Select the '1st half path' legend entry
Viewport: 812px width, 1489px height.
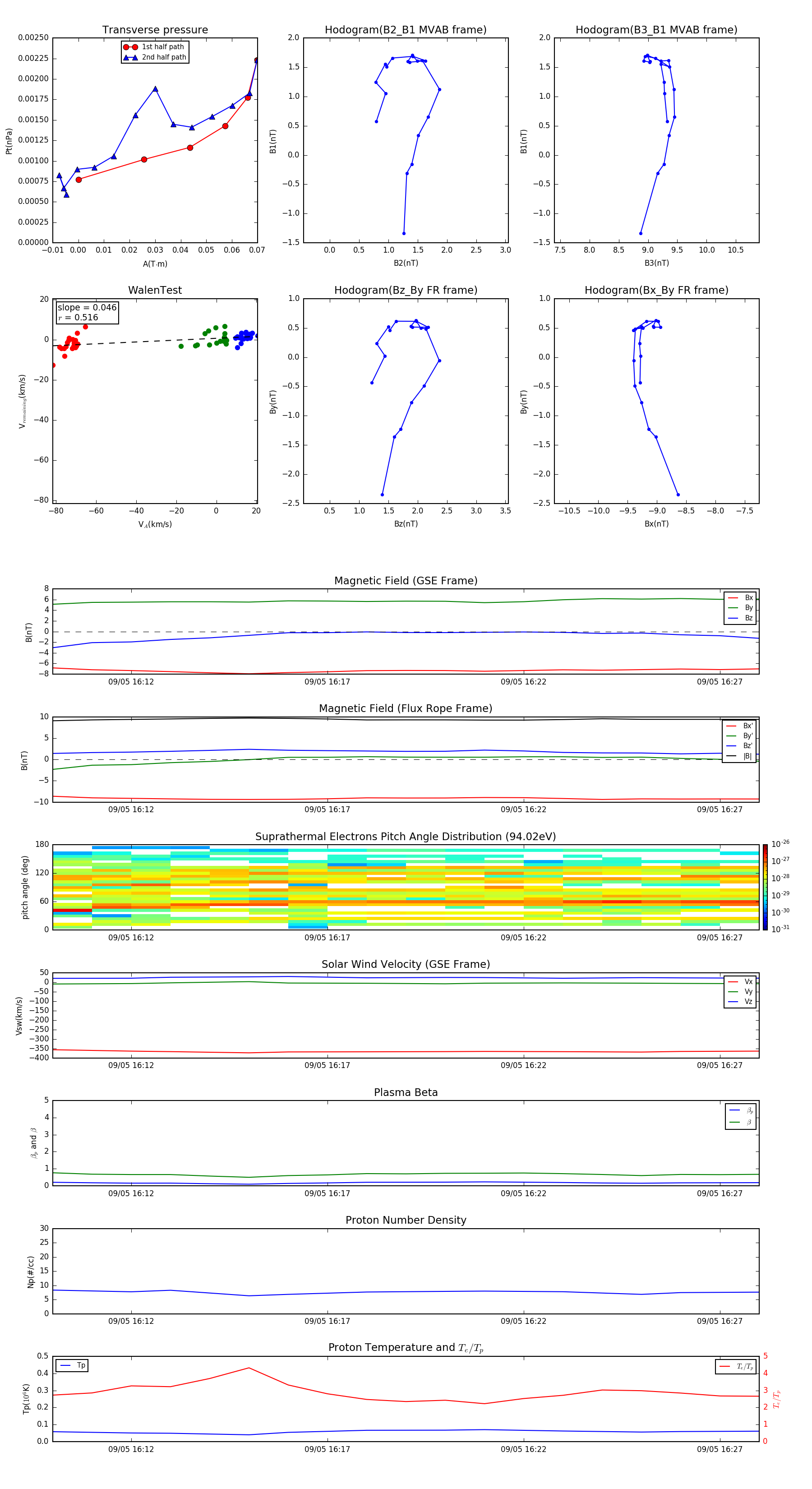coord(154,47)
